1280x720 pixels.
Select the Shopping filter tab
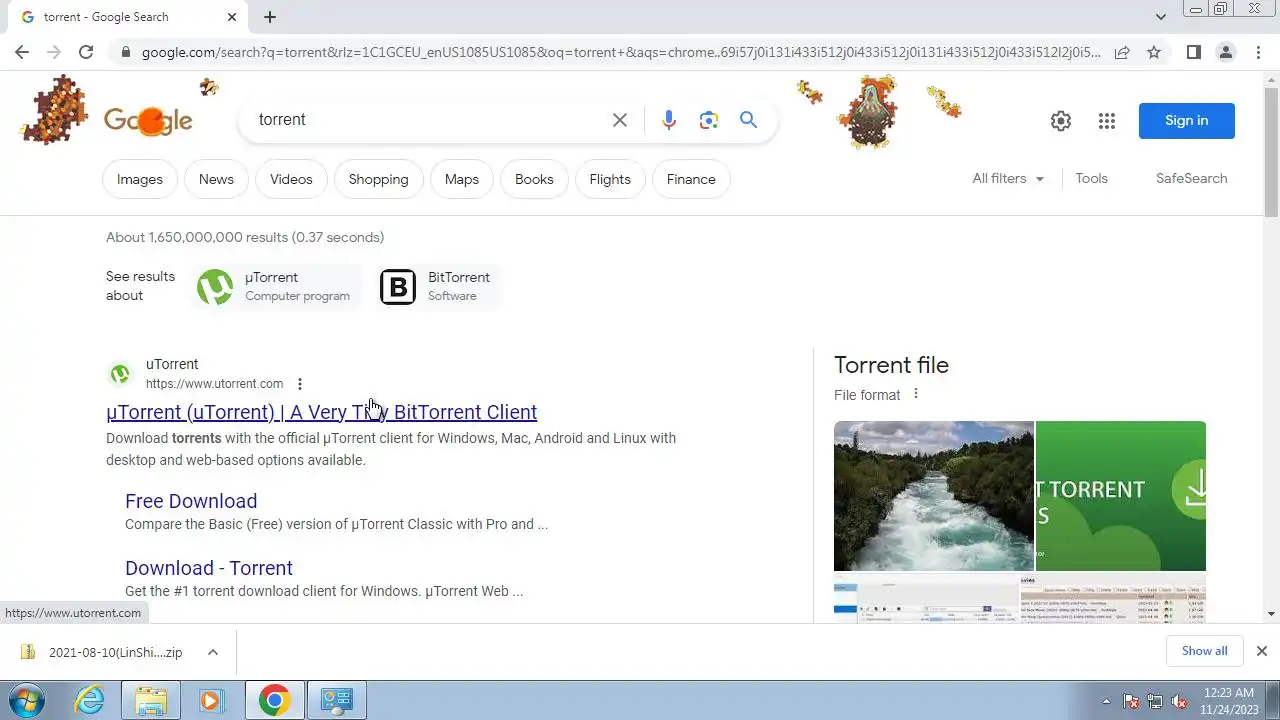378,180
